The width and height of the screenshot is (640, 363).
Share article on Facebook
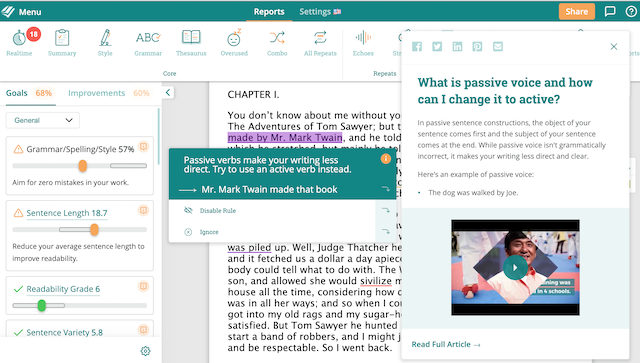tap(417, 47)
